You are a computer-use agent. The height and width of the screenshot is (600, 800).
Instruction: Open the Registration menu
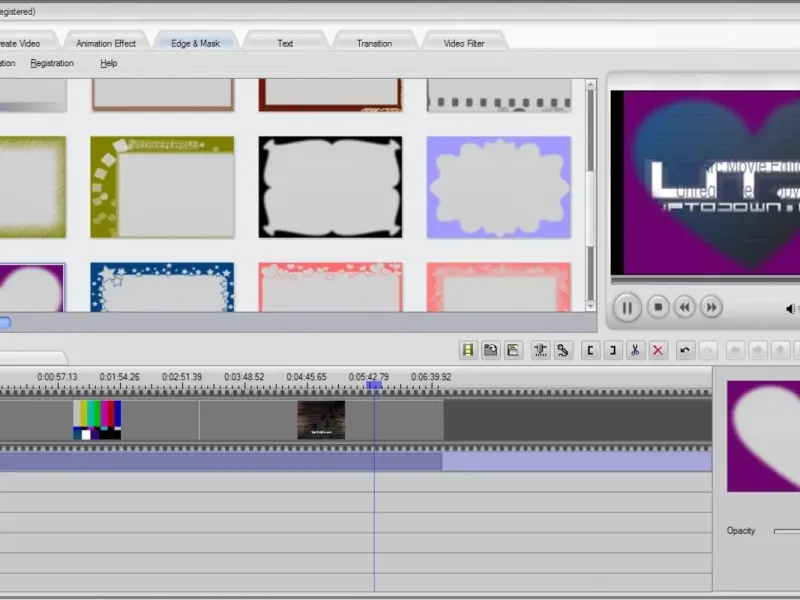52,63
